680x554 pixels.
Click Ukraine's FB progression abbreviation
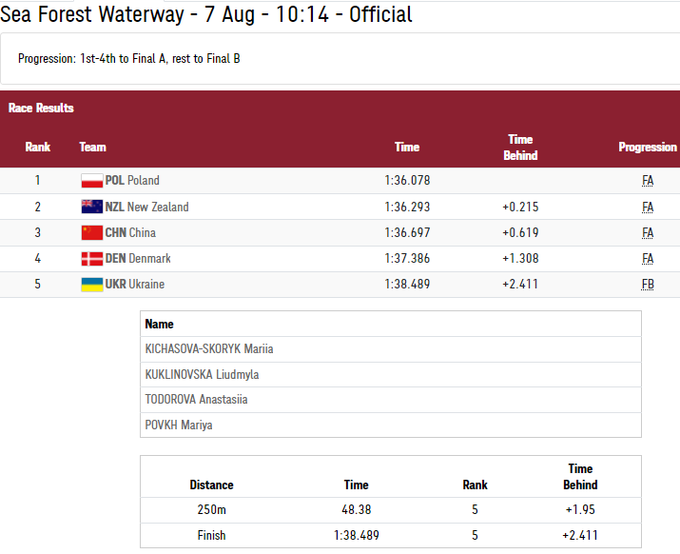pos(648,285)
